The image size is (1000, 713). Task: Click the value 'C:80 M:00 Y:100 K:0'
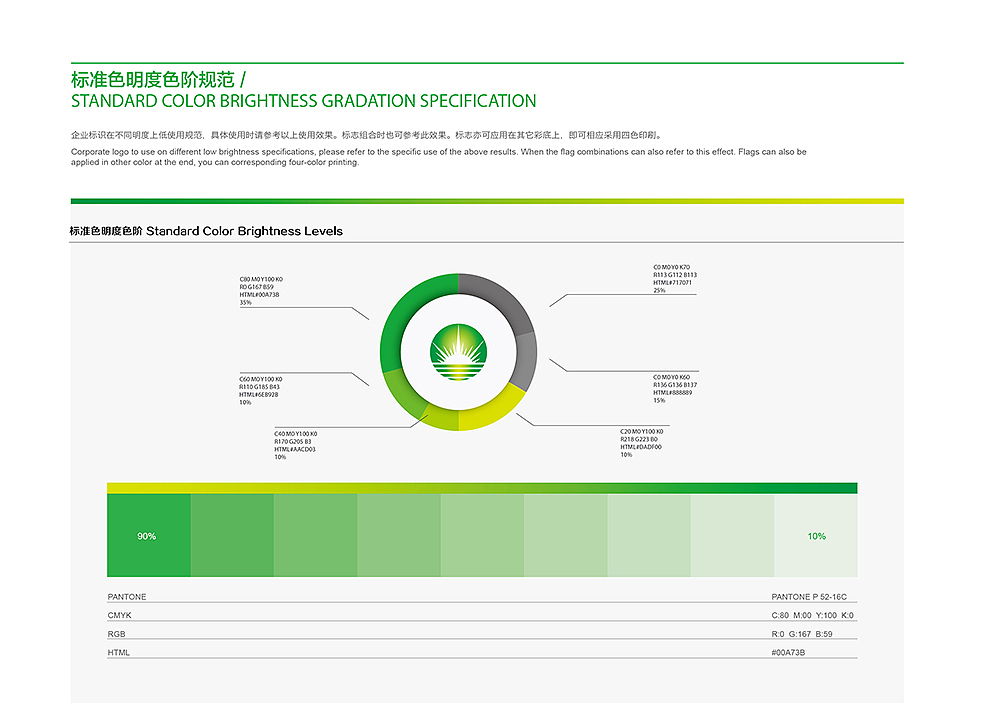pyautogui.click(x=812, y=615)
